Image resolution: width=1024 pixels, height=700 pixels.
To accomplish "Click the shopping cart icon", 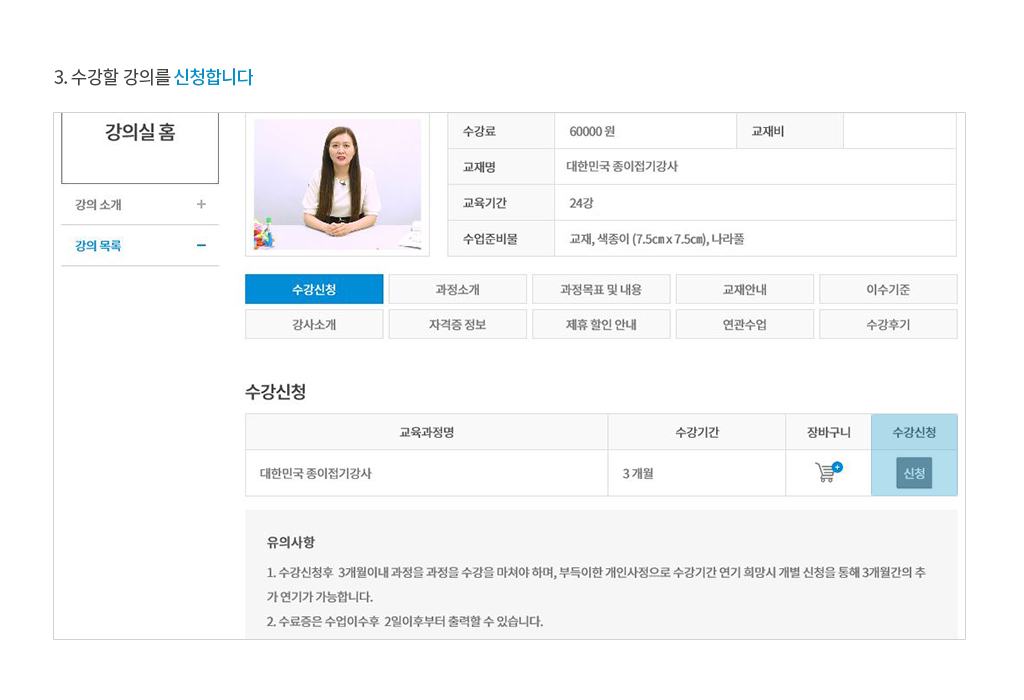I will tap(828, 472).
